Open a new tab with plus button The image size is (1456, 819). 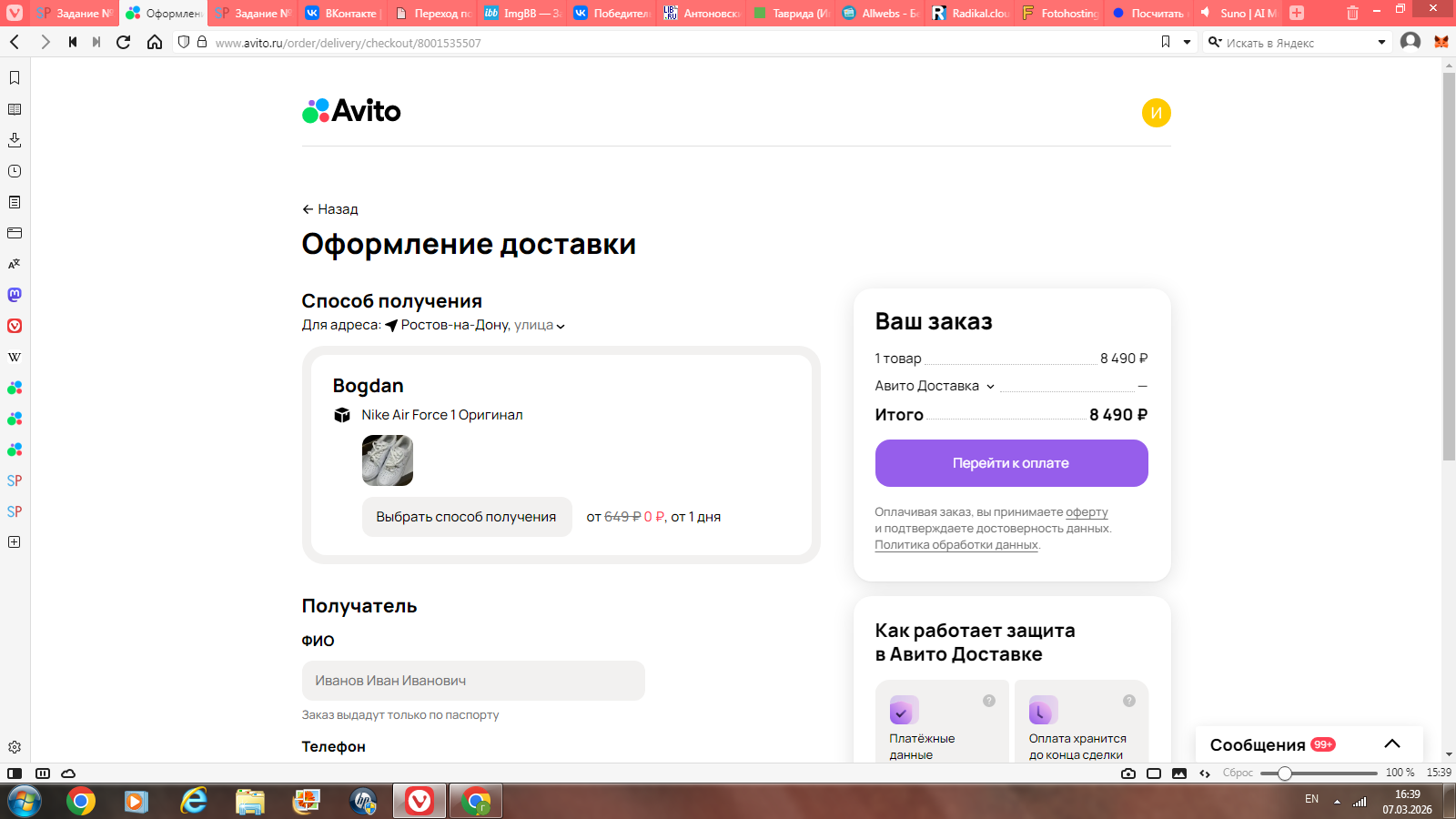(x=1297, y=13)
